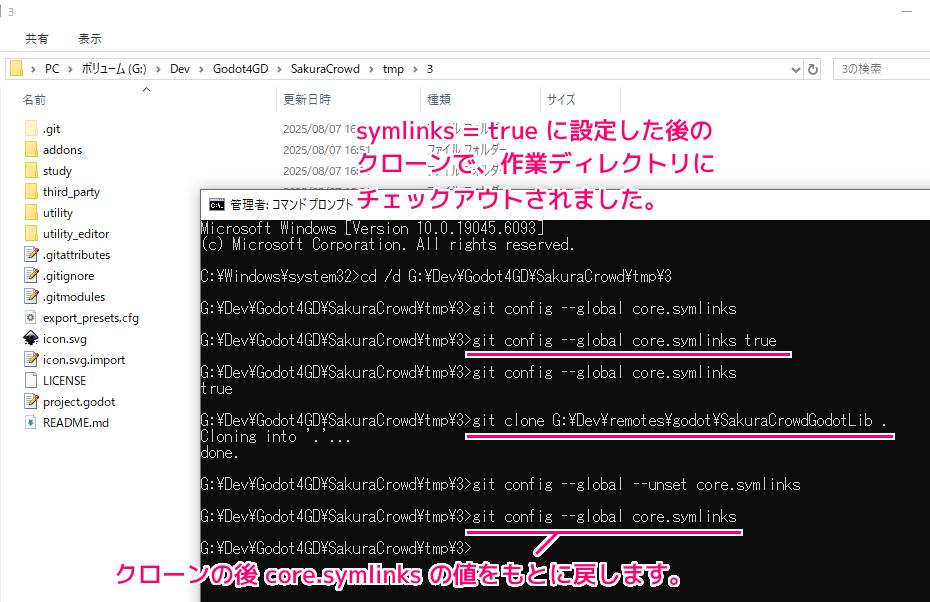
Task: Open the 共有 ribbon tab
Action: pos(37,39)
